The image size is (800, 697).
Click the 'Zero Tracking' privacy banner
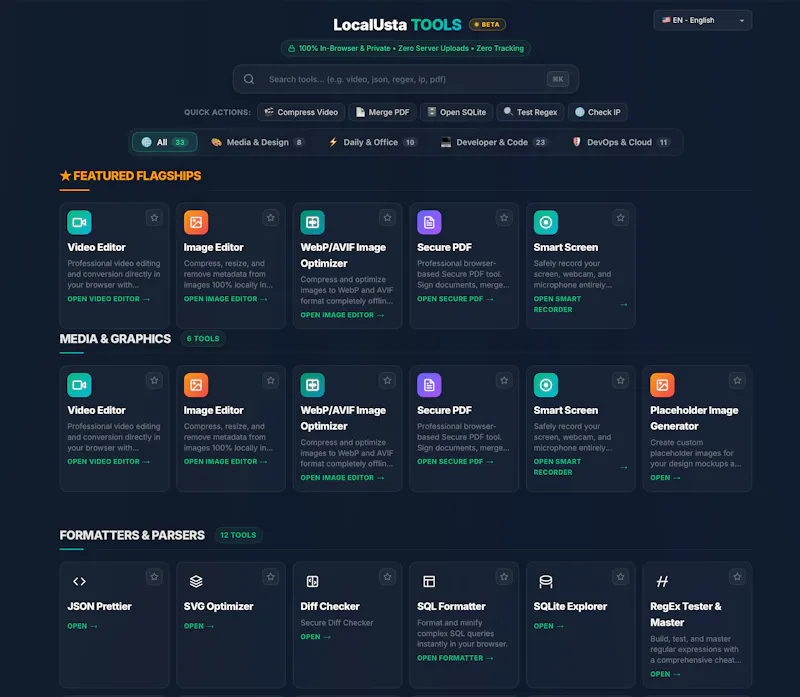[x=406, y=48]
